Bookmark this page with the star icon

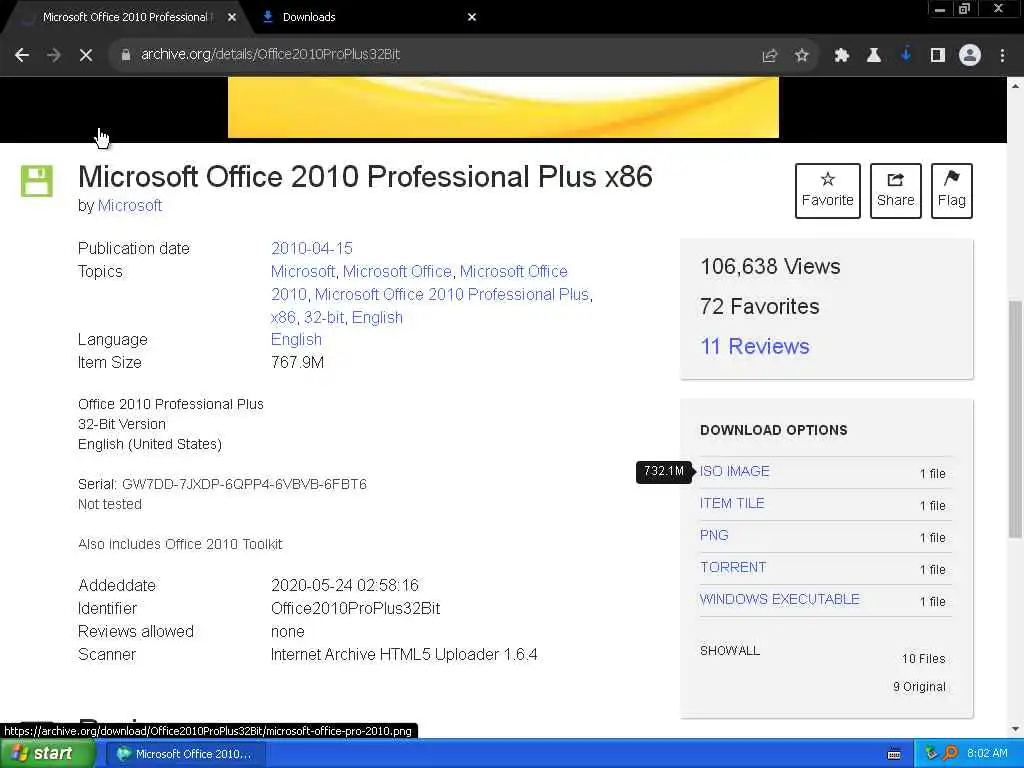click(801, 56)
